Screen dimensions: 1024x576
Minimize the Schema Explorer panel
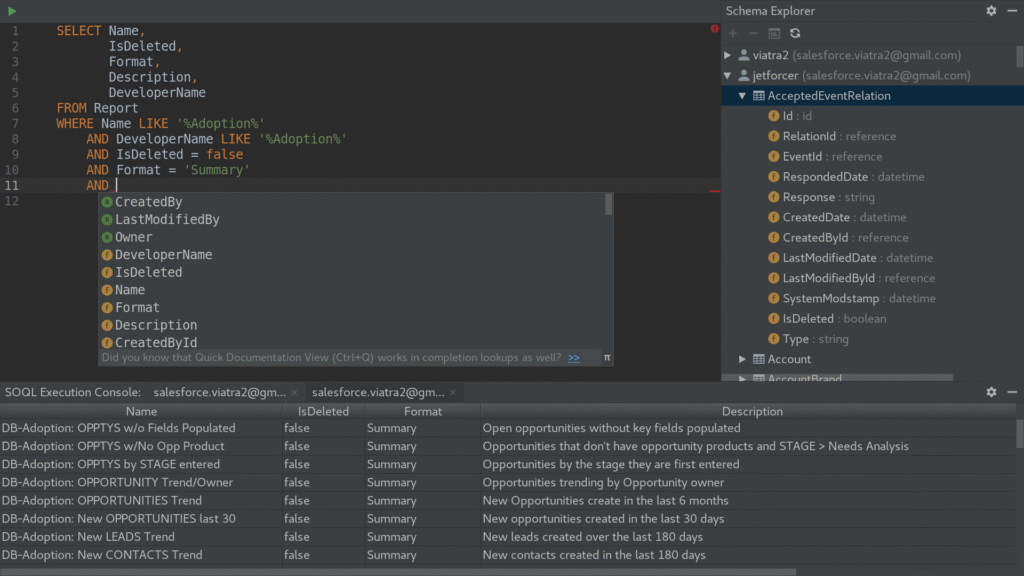coord(1011,11)
